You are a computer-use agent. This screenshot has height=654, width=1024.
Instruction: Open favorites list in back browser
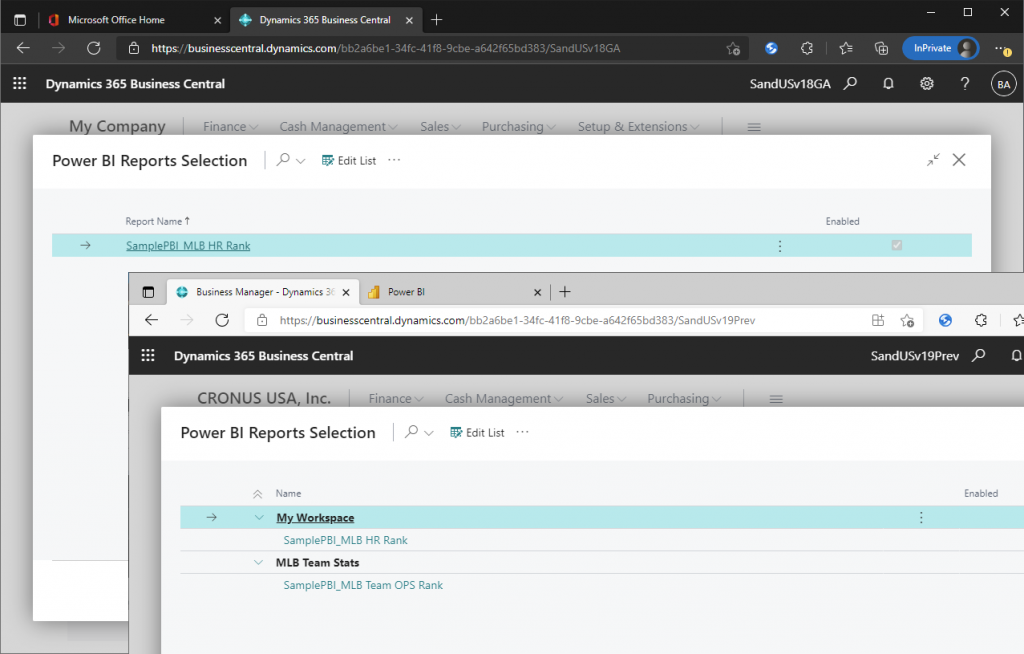coord(846,48)
